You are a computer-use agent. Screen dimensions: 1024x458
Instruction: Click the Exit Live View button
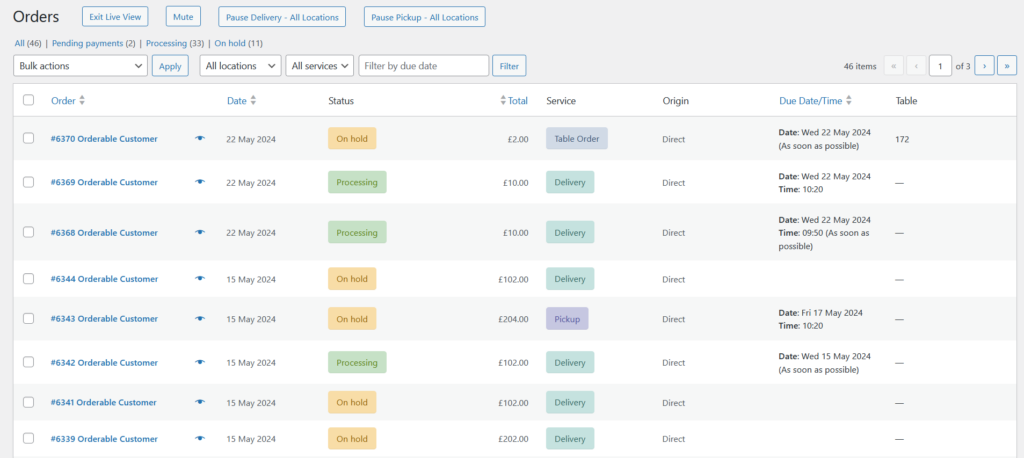pos(115,17)
